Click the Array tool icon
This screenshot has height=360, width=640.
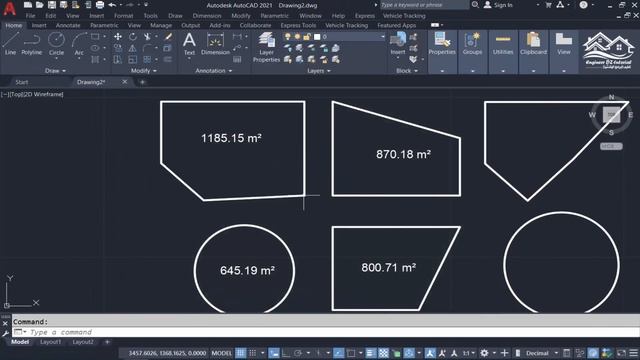tap(147, 60)
